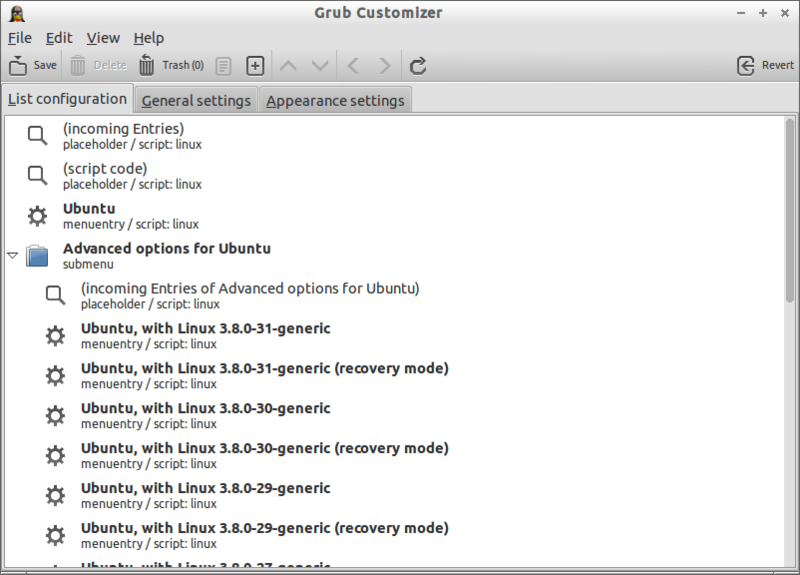Select Linux 3.8.0-29-generic (recovery mode) entry
This screenshot has width=800, height=575.
394,535
